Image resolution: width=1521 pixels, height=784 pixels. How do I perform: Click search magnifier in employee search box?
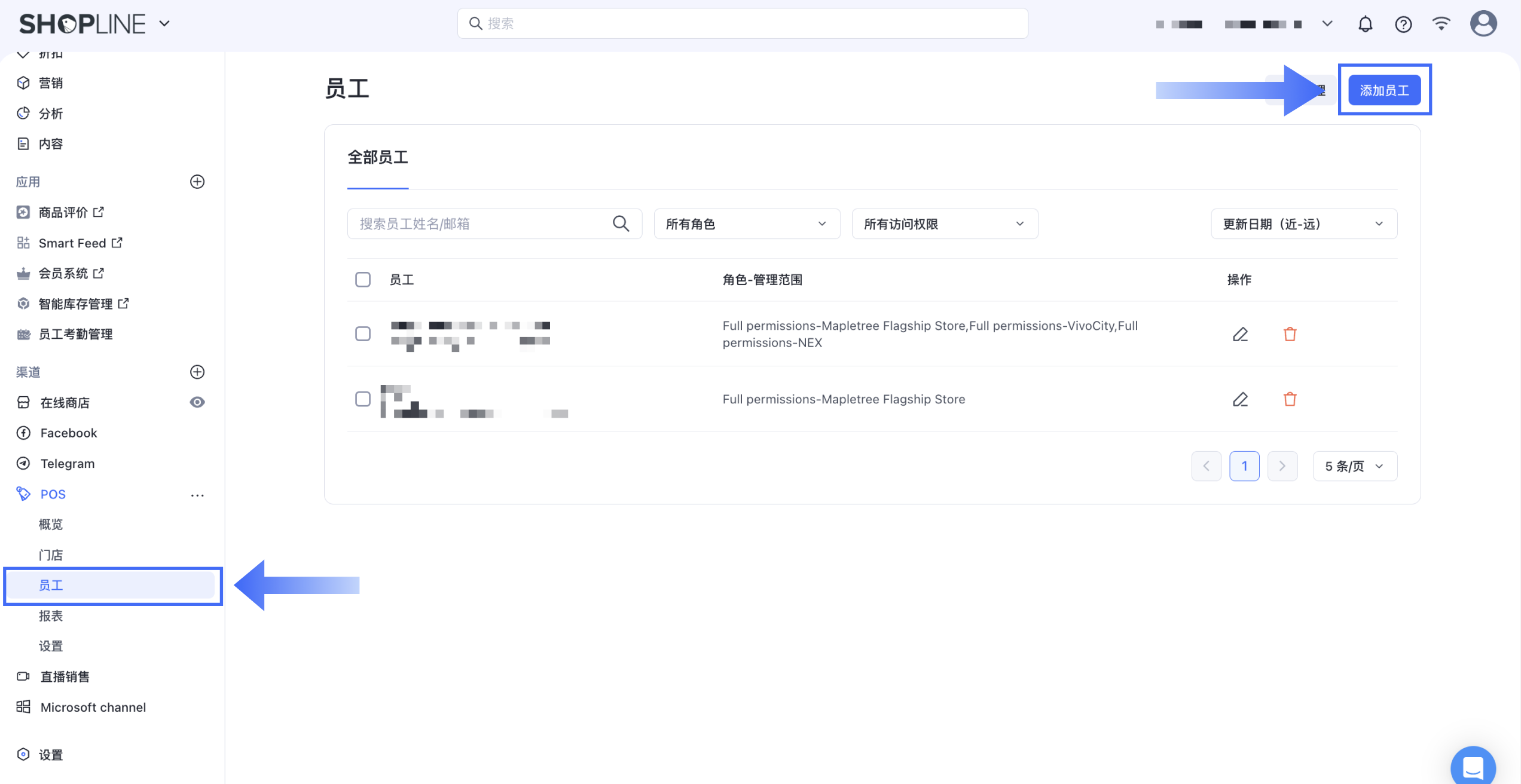pos(621,223)
